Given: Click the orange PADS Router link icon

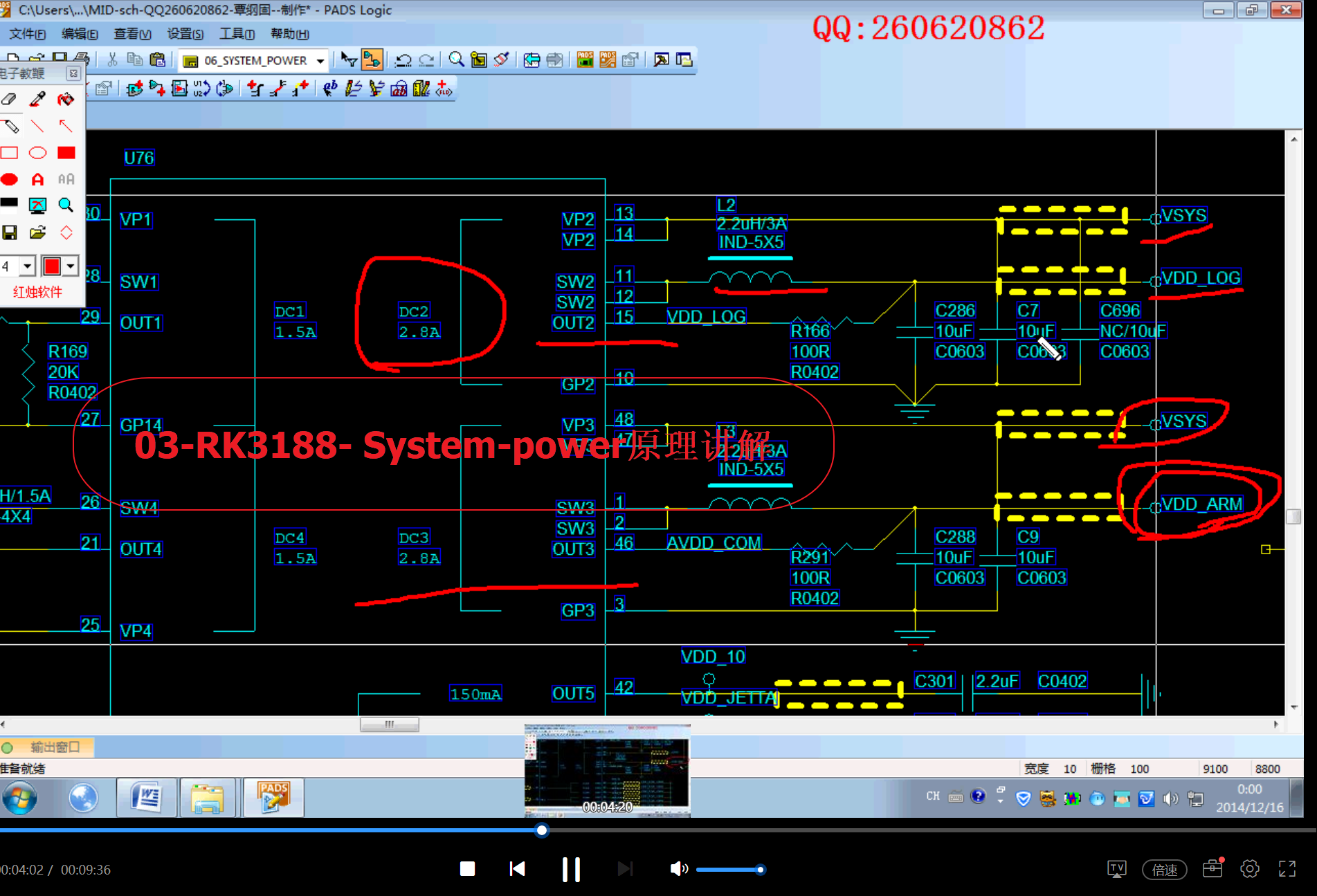Looking at the screenshot, I should coord(608,60).
